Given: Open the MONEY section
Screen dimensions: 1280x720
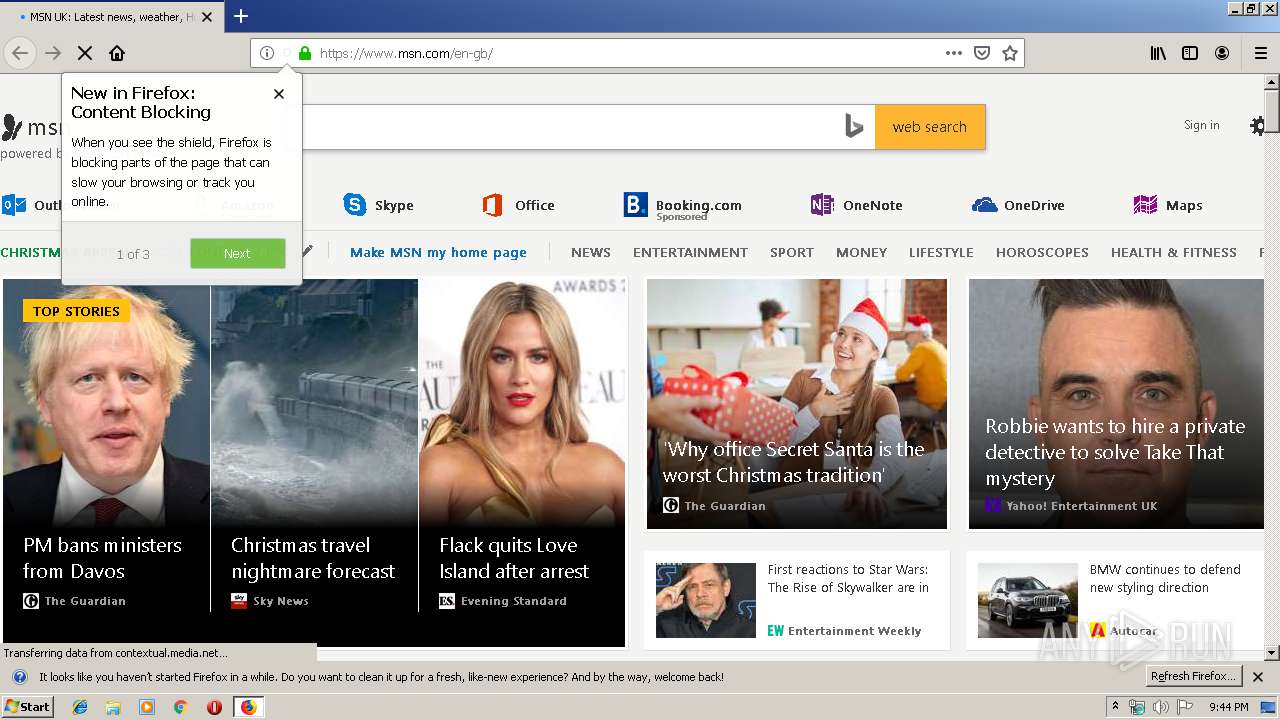Looking at the screenshot, I should click(x=862, y=252).
